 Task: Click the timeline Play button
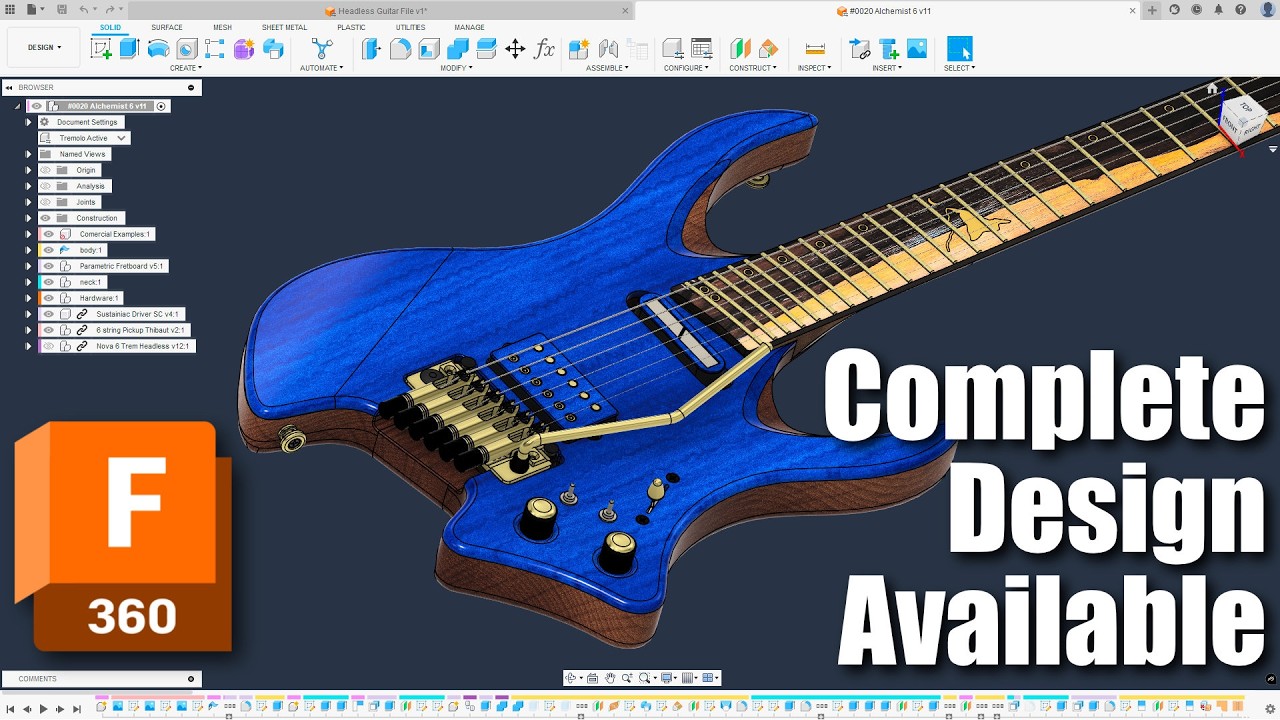[43, 708]
